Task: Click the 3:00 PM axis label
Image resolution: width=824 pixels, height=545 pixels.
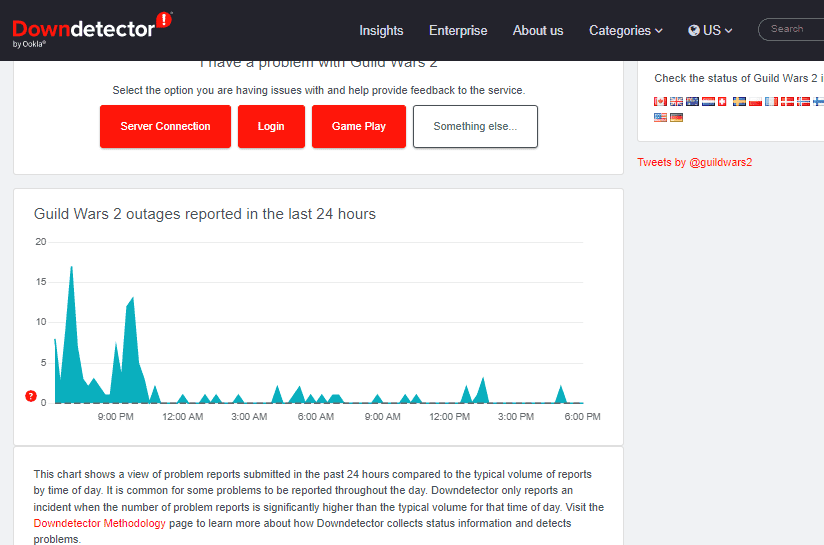Action: 516,417
